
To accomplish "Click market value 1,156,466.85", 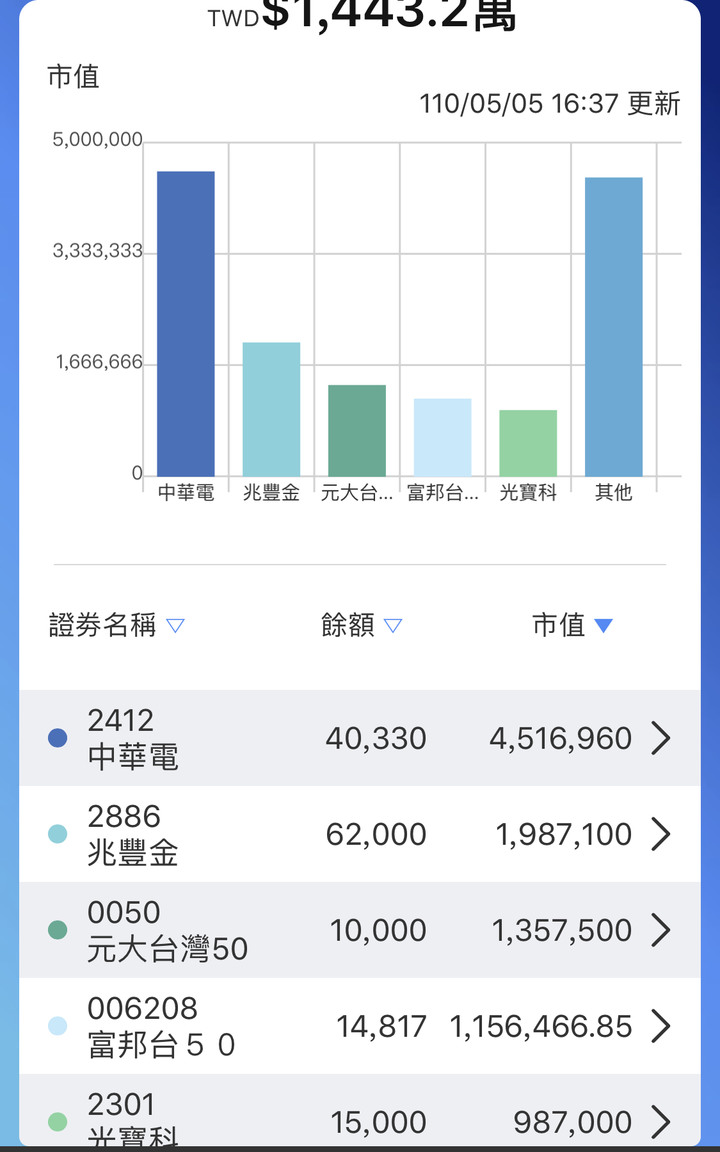I will 541,1026.
